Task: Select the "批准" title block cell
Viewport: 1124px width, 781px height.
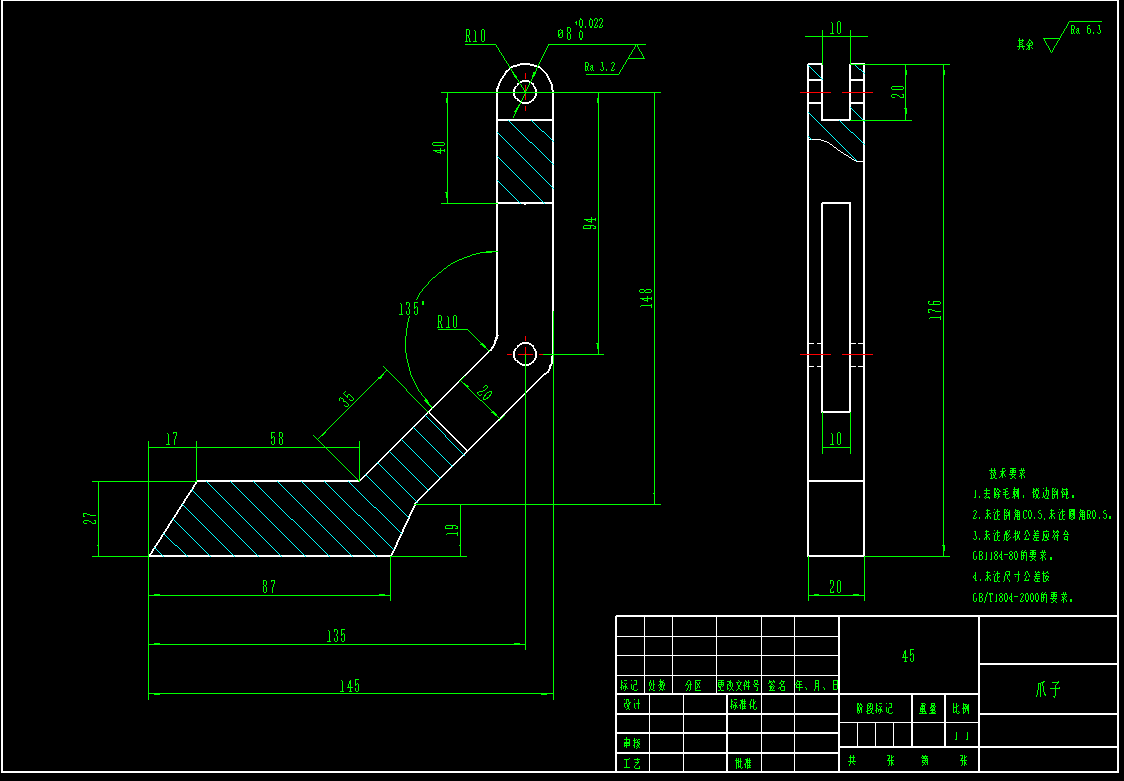Action: 743,763
